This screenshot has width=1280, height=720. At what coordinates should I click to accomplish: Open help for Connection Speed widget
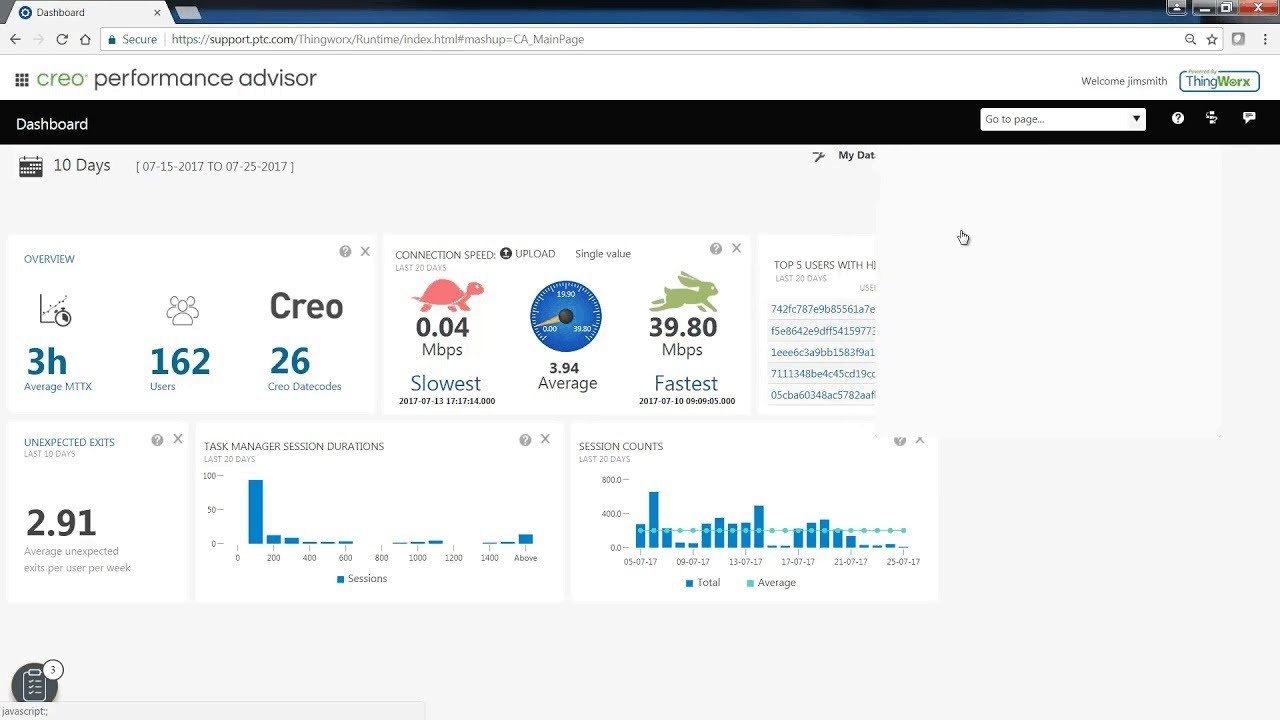[716, 249]
